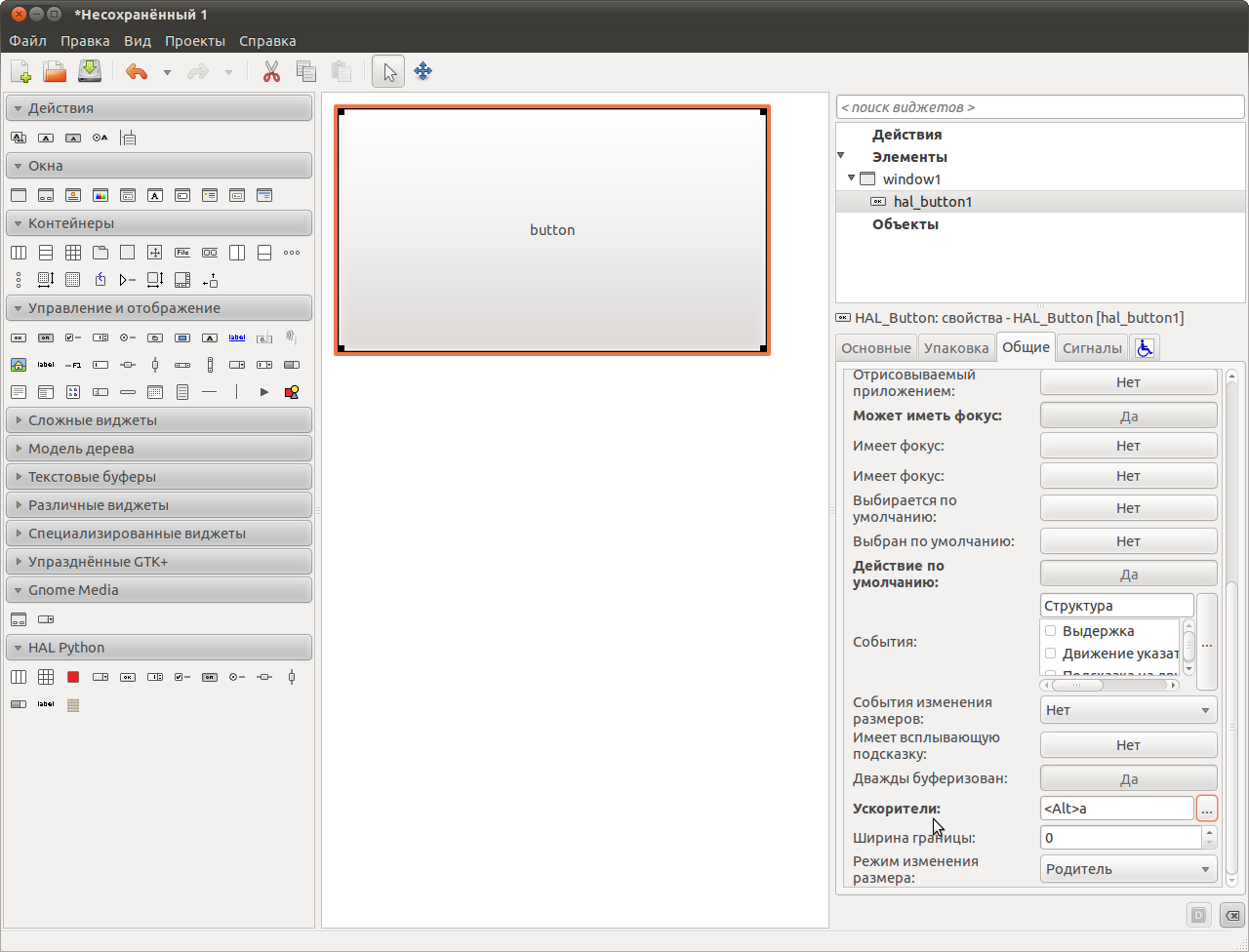Click the delete-arrow button below properties panel

1233,915
